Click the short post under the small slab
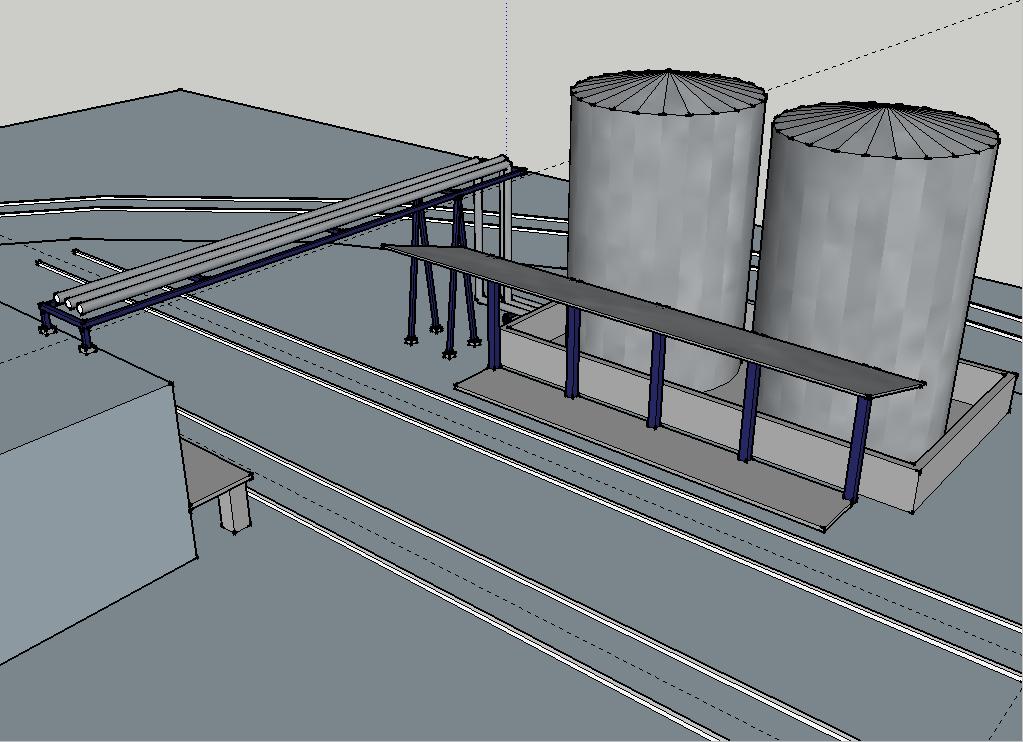The width and height of the screenshot is (1023, 742). pos(234,508)
